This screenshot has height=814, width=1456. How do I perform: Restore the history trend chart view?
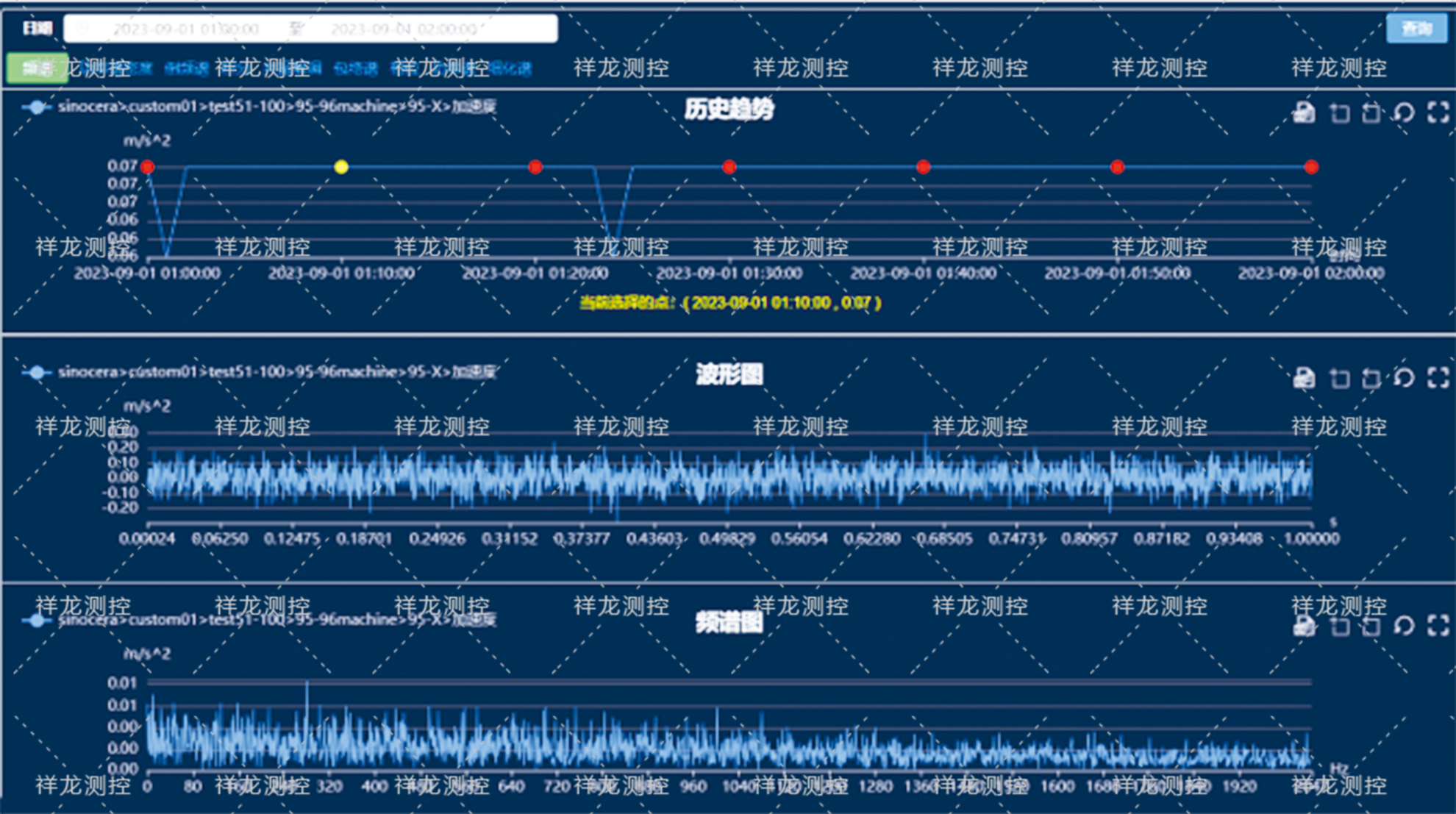[1404, 113]
